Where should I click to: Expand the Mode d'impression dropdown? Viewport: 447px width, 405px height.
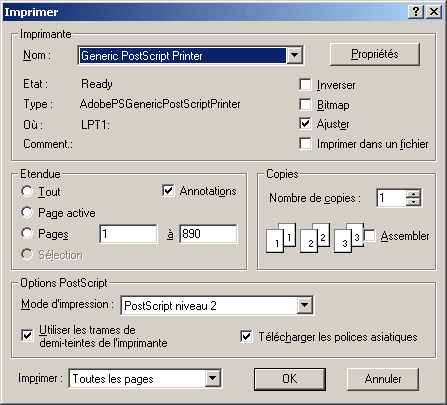click(304, 305)
